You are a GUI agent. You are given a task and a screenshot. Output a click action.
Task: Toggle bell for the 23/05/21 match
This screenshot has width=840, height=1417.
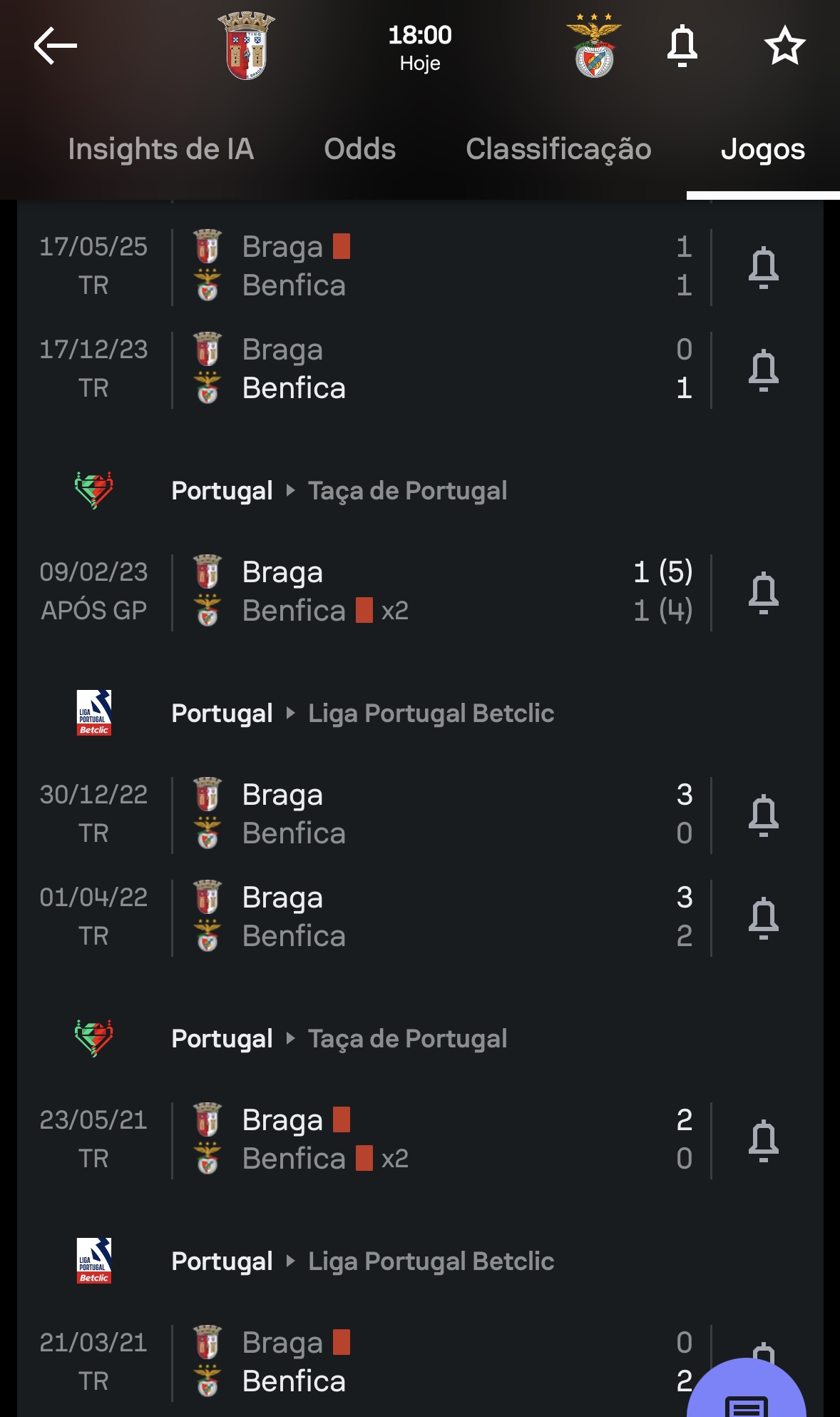point(763,1141)
